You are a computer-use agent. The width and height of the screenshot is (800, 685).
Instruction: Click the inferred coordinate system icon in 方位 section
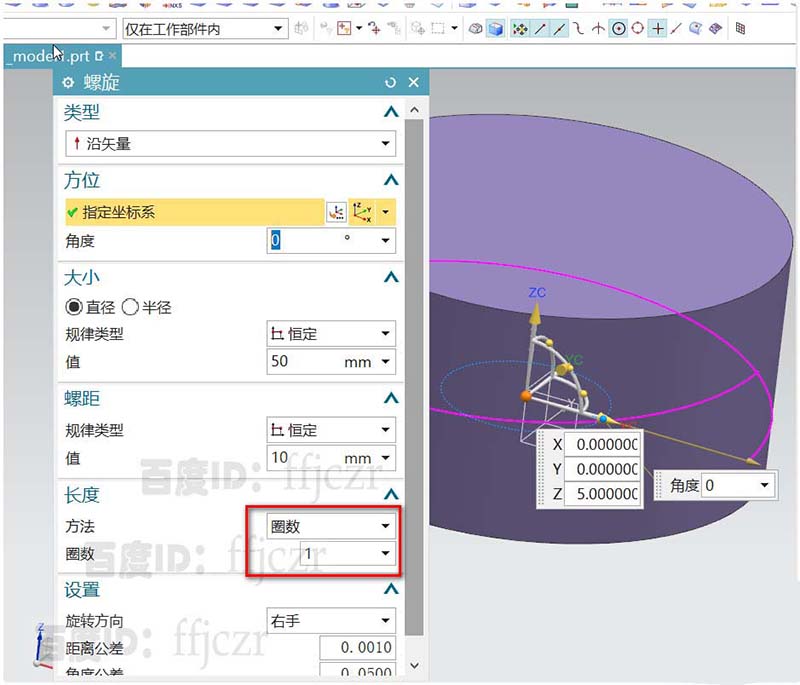tap(360, 211)
